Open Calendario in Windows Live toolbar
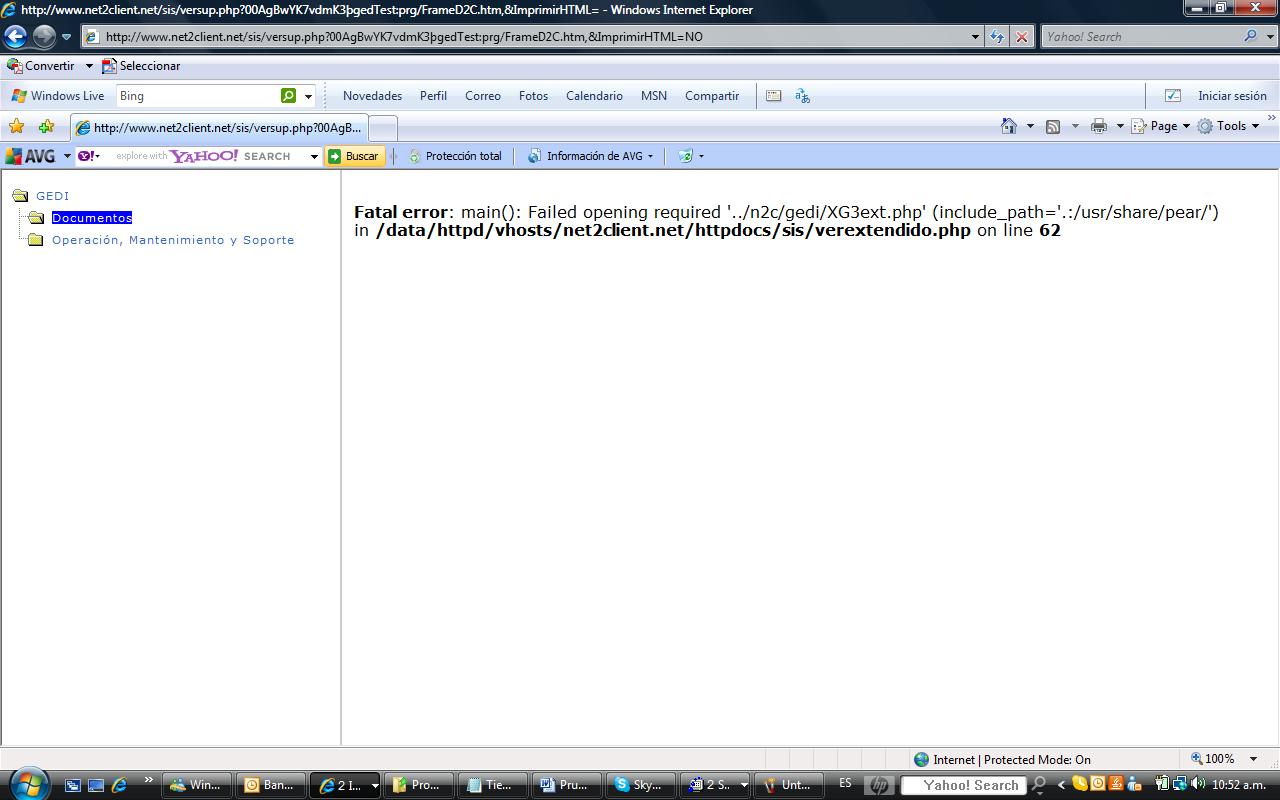1280x800 pixels. 594,96
